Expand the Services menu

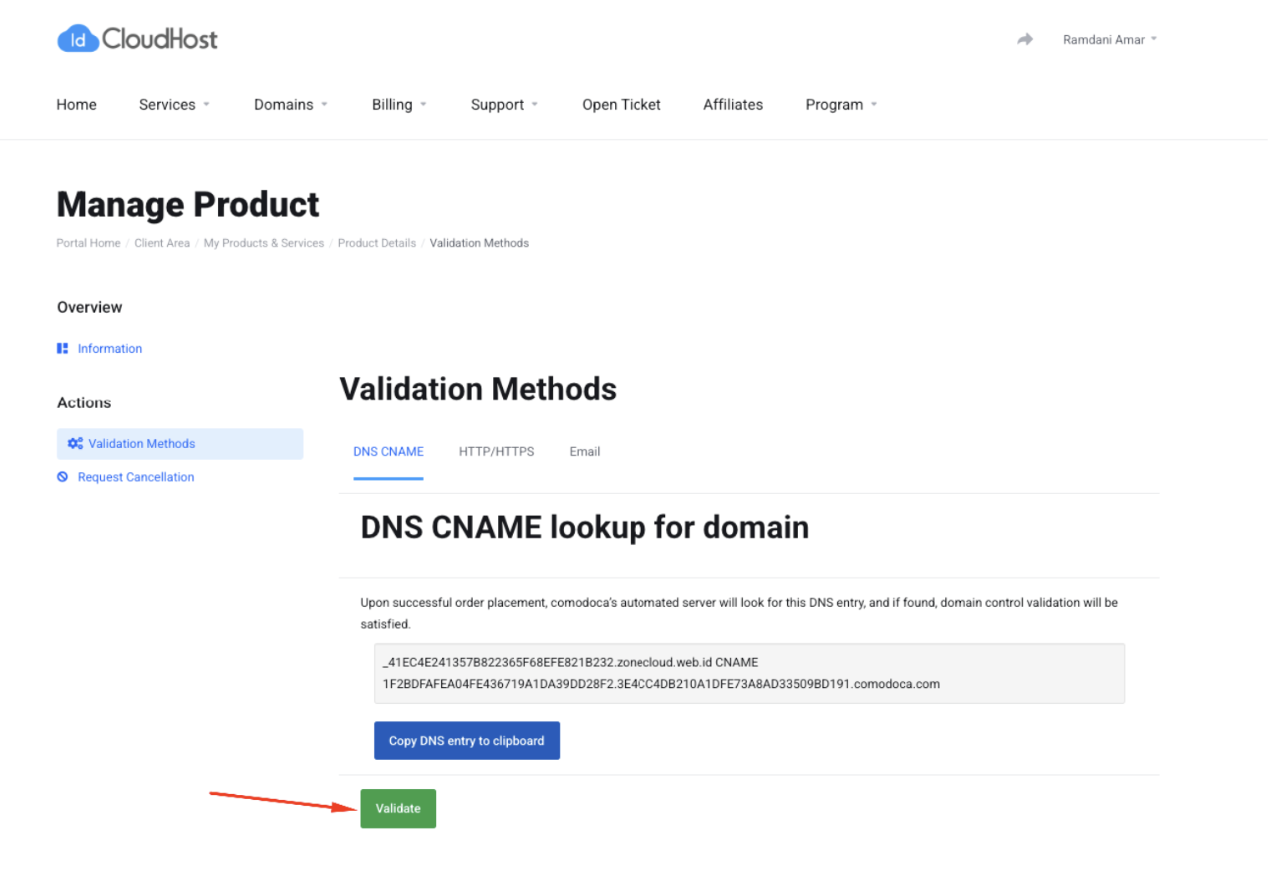coord(174,105)
